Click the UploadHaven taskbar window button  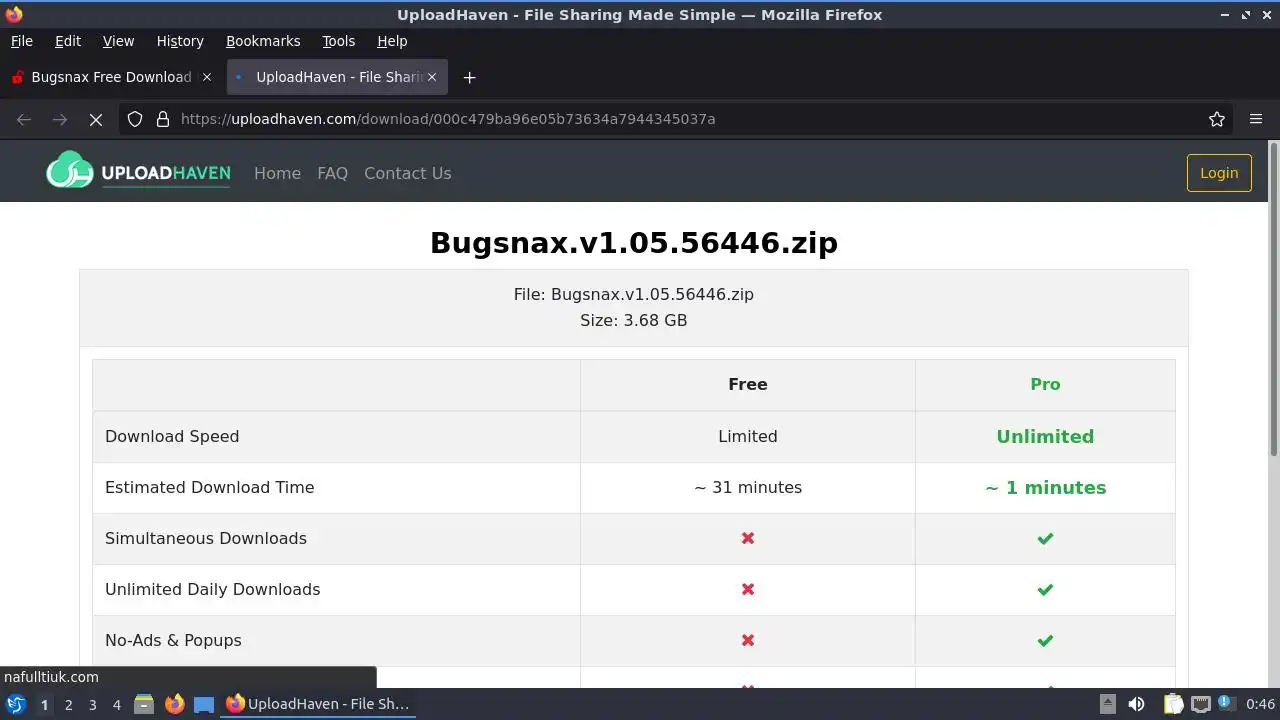(x=318, y=704)
